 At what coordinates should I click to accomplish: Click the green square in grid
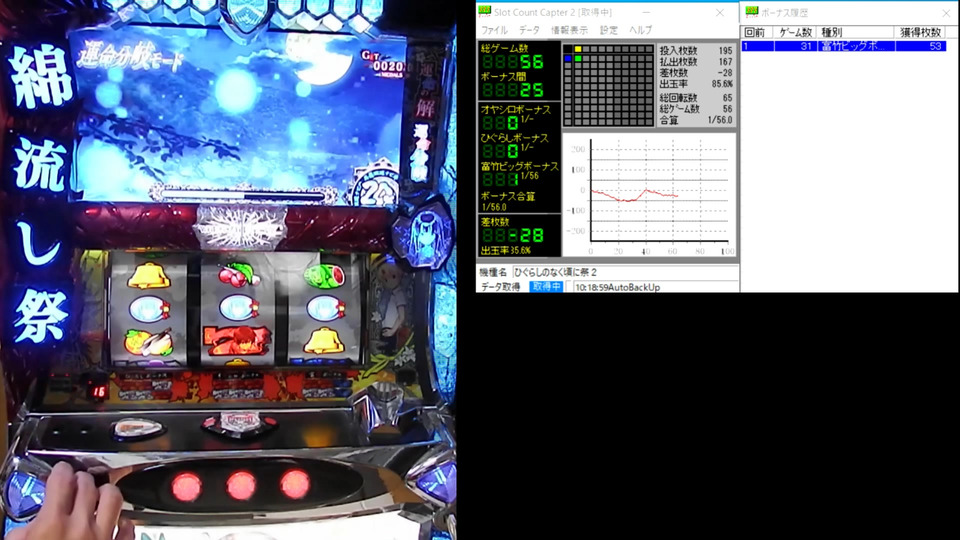pyautogui.click(x=578, y=59)
